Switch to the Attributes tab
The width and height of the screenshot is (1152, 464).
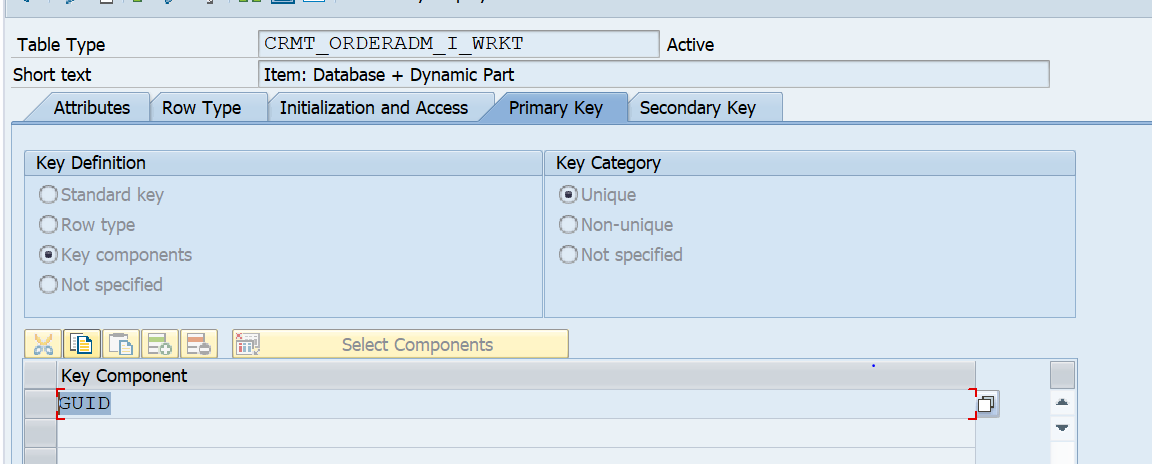(91, 108)
